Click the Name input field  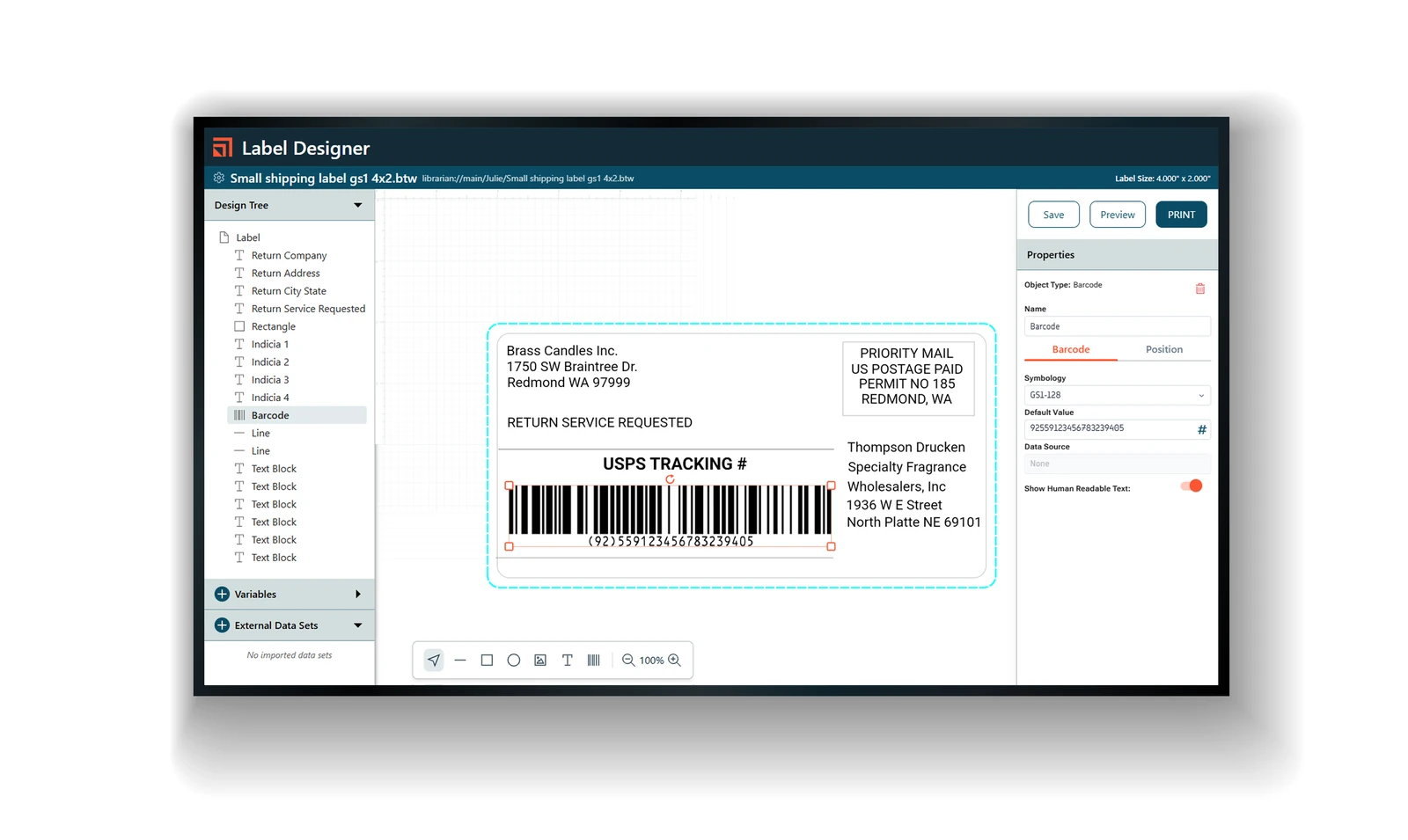coord(1118,326)
